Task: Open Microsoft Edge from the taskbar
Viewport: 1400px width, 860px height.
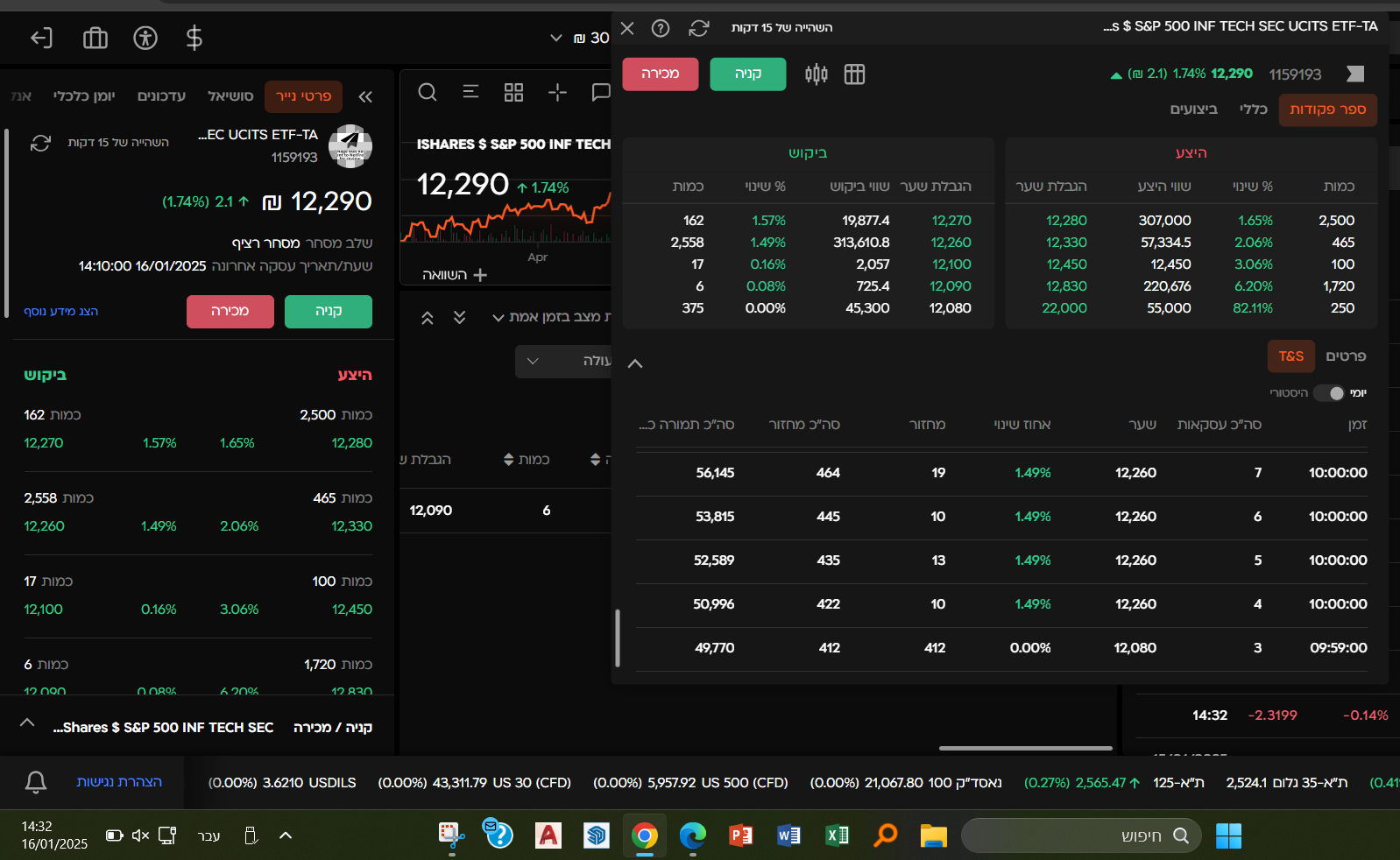Action: pyautogui.click(x=693, y=836)
